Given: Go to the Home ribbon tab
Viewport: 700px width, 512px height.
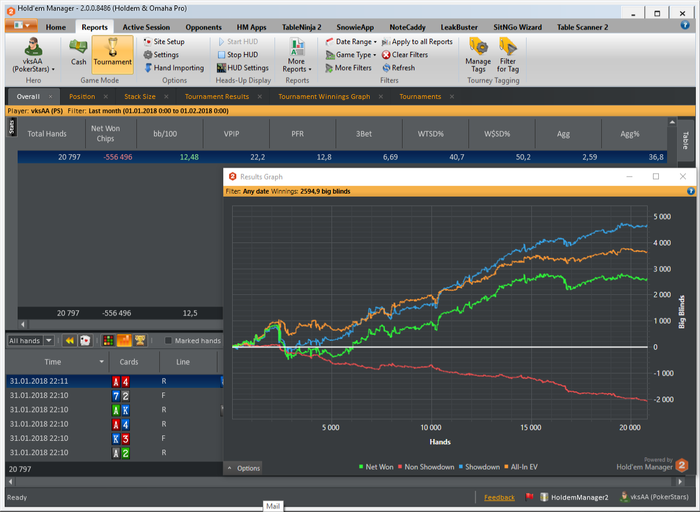Looking at the screenshot, I should (x=55, y=27).
